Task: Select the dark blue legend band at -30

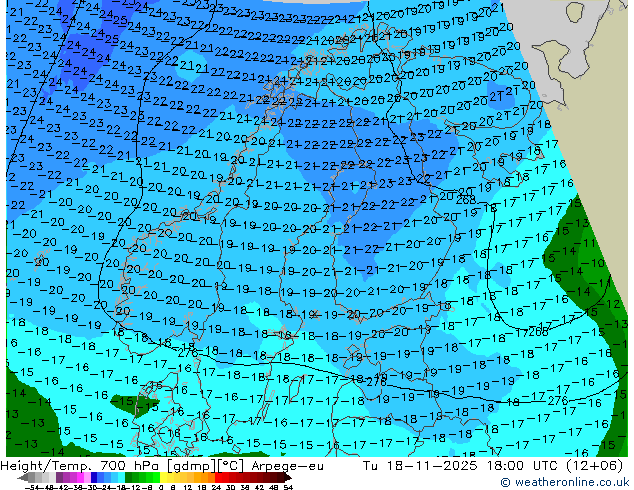Action: tap(94, 478)
